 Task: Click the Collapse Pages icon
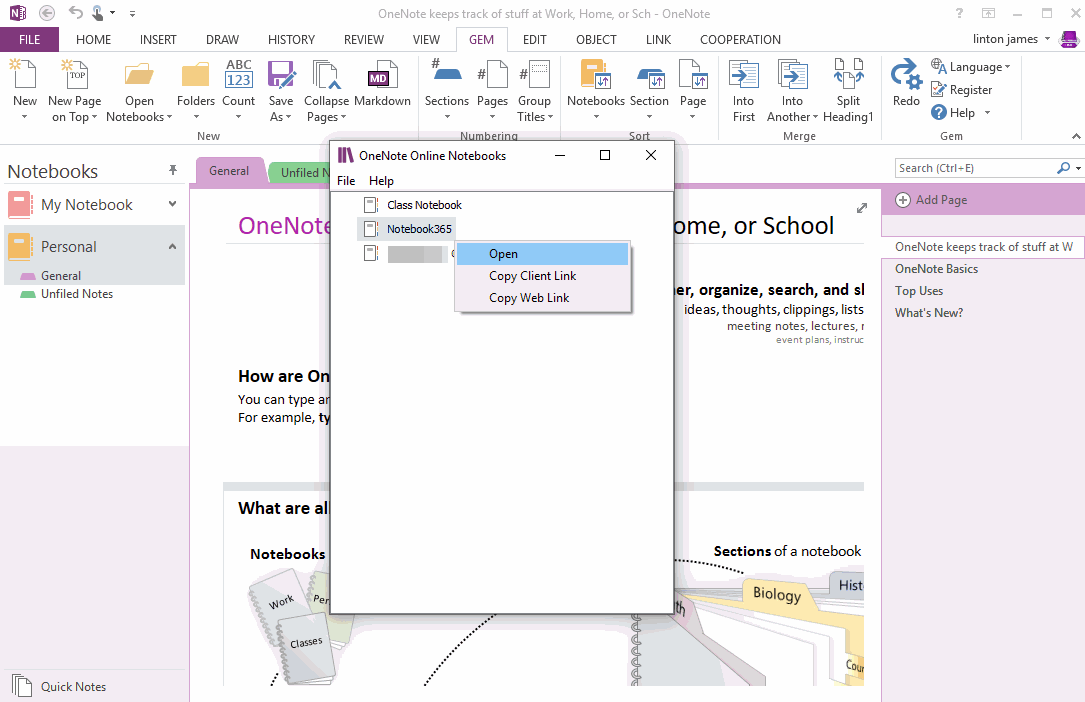point(326,78)
